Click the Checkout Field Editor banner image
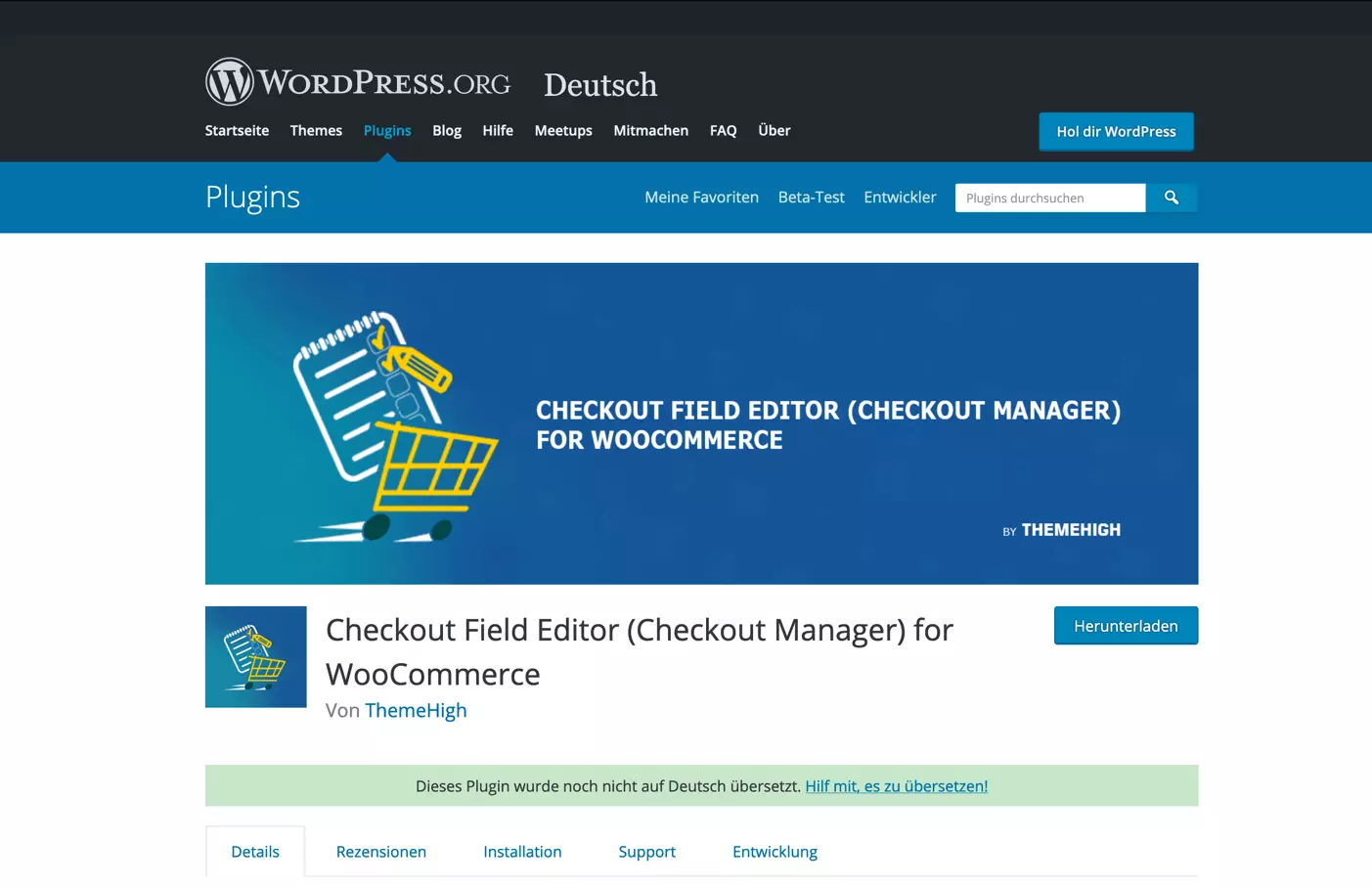The width and height of the screenshot is (1372, 887). [701, 423]
